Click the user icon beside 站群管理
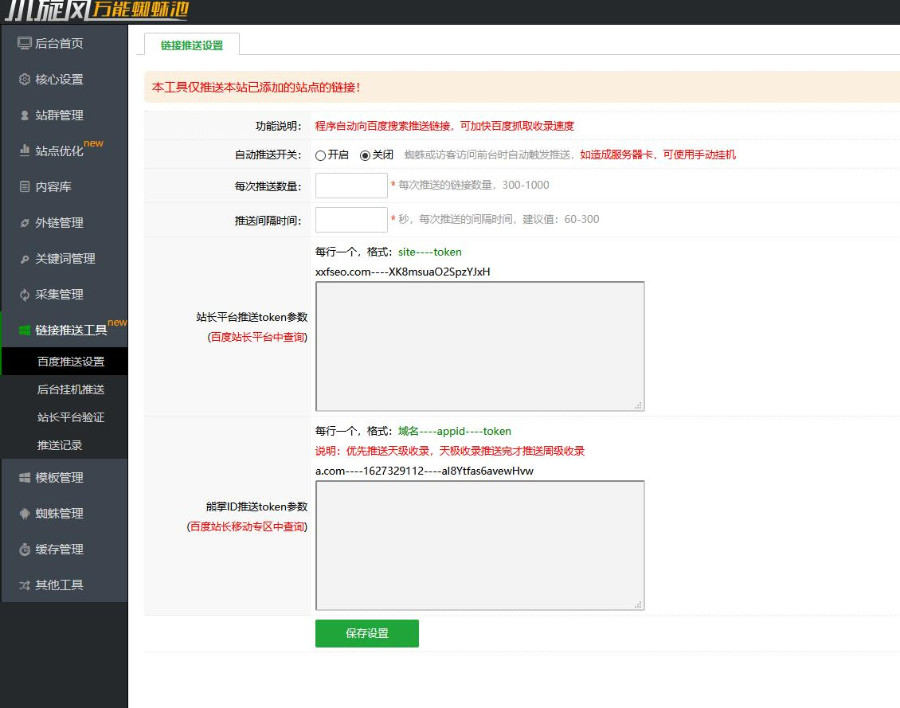Screen dimensions: 900x708 click(x=25, y=115)
